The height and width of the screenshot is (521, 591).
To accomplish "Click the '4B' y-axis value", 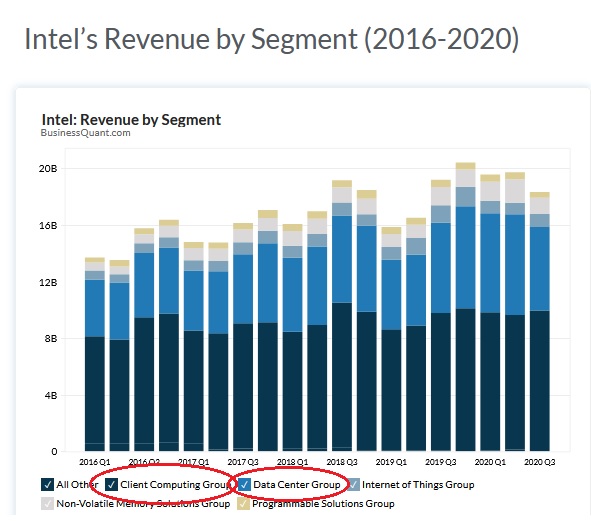I will 51,395.
